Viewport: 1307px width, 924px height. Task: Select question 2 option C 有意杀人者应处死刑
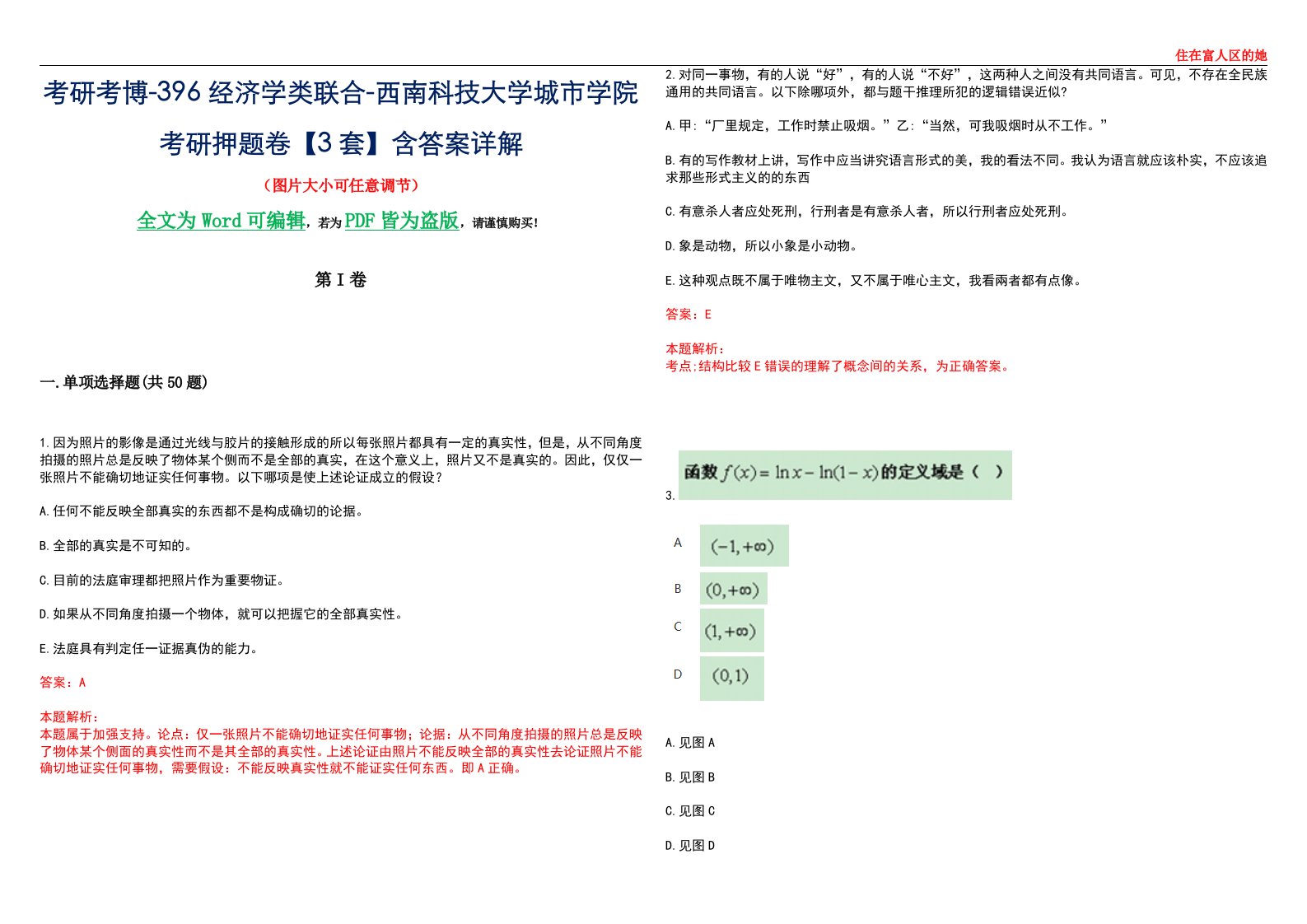pos(867,212)
